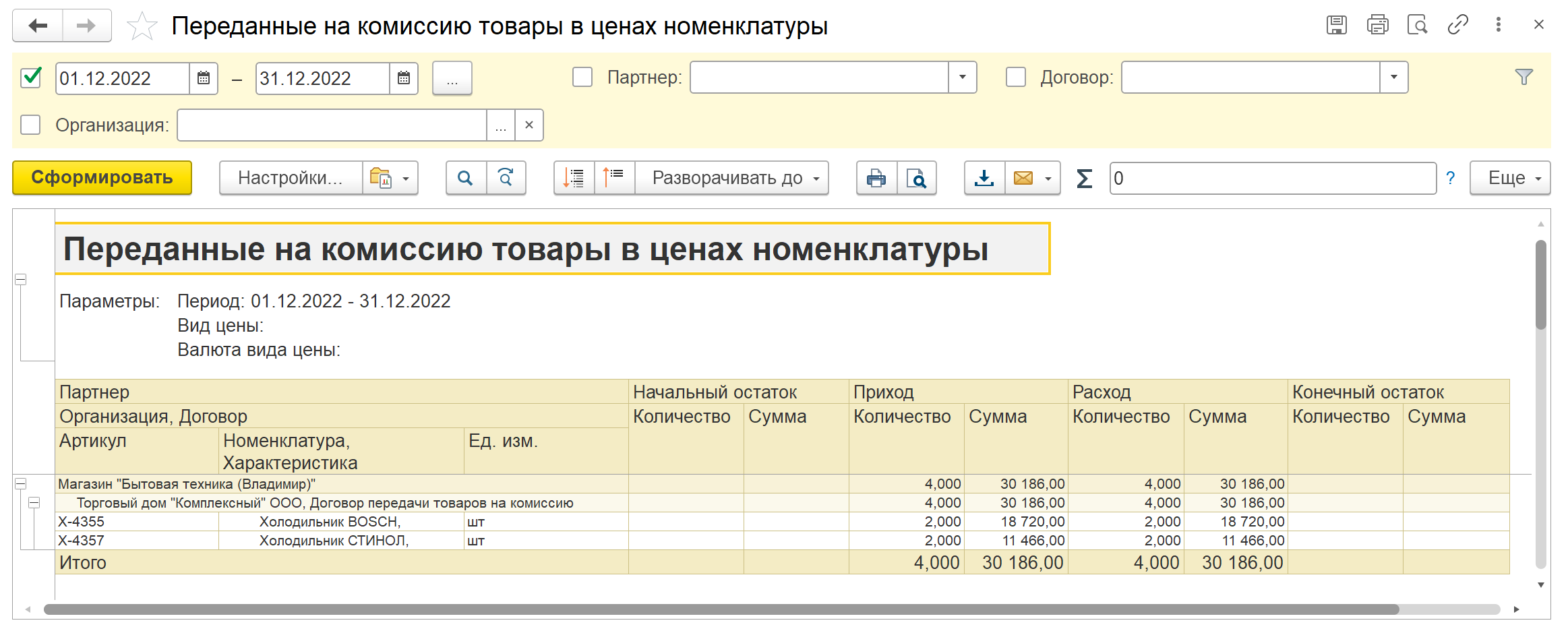The height and width of the screenshot is (631, 1568).
Task: Expand the Договор dropdown list
Action: (x=1393, y=78)
